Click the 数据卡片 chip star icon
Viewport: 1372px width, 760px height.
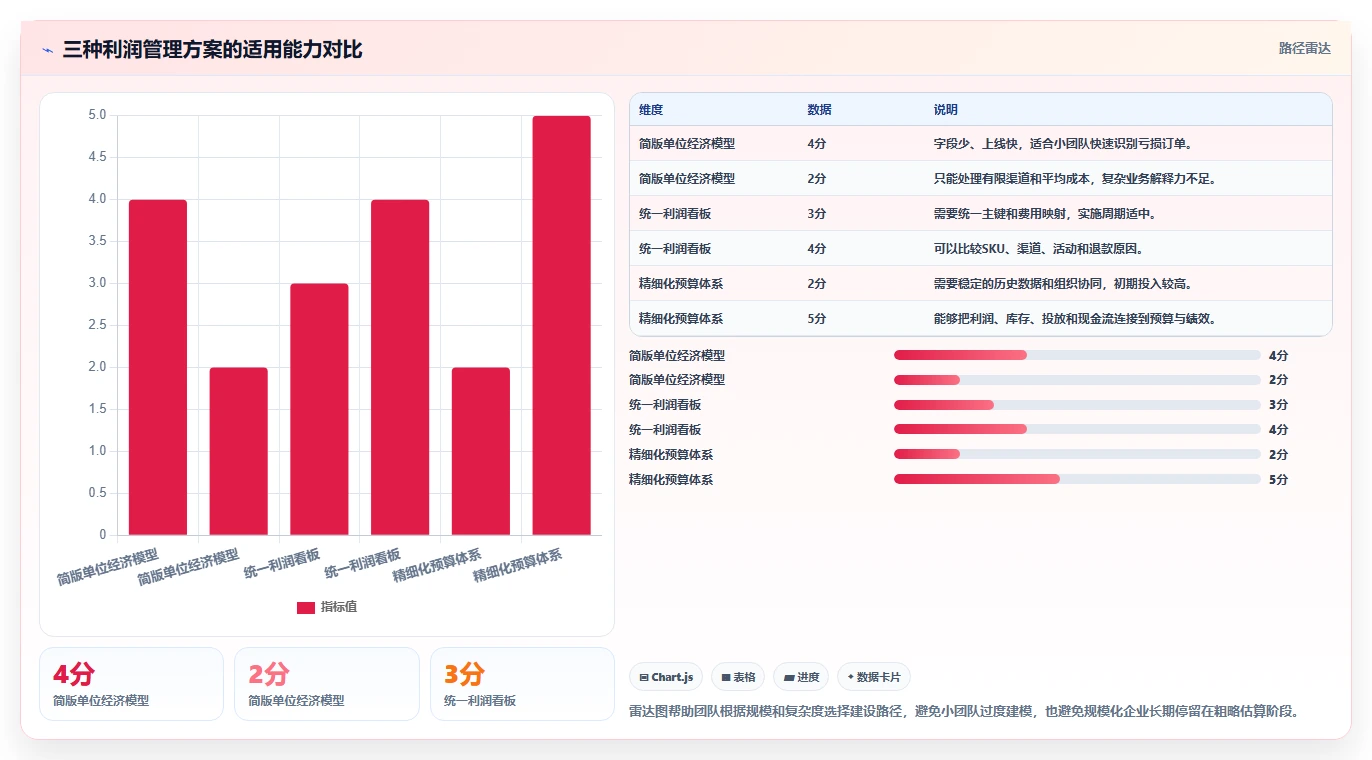[851, 677]
